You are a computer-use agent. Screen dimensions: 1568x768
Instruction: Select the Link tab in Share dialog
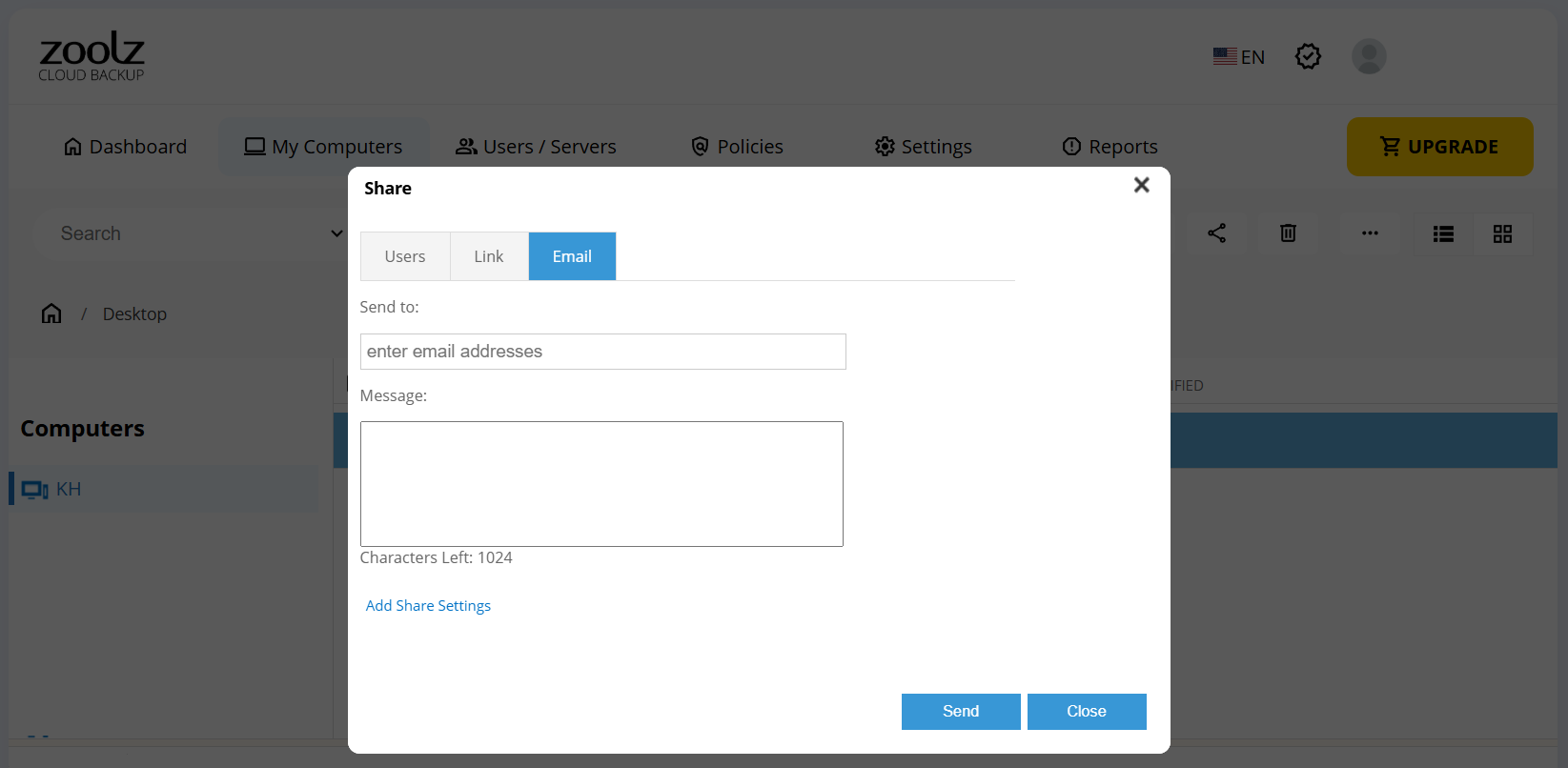(489, 256)
